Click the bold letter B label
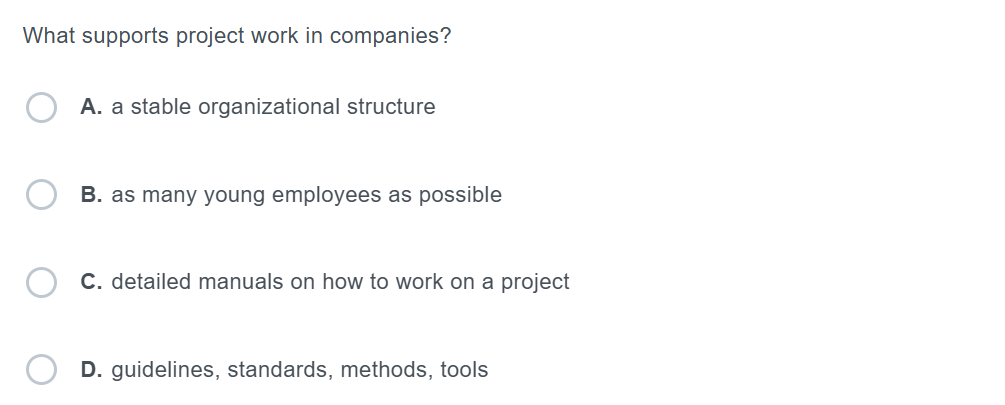The height and width of the screenshot is (405, 1005). pyautogui.click(x=91, y=195)
